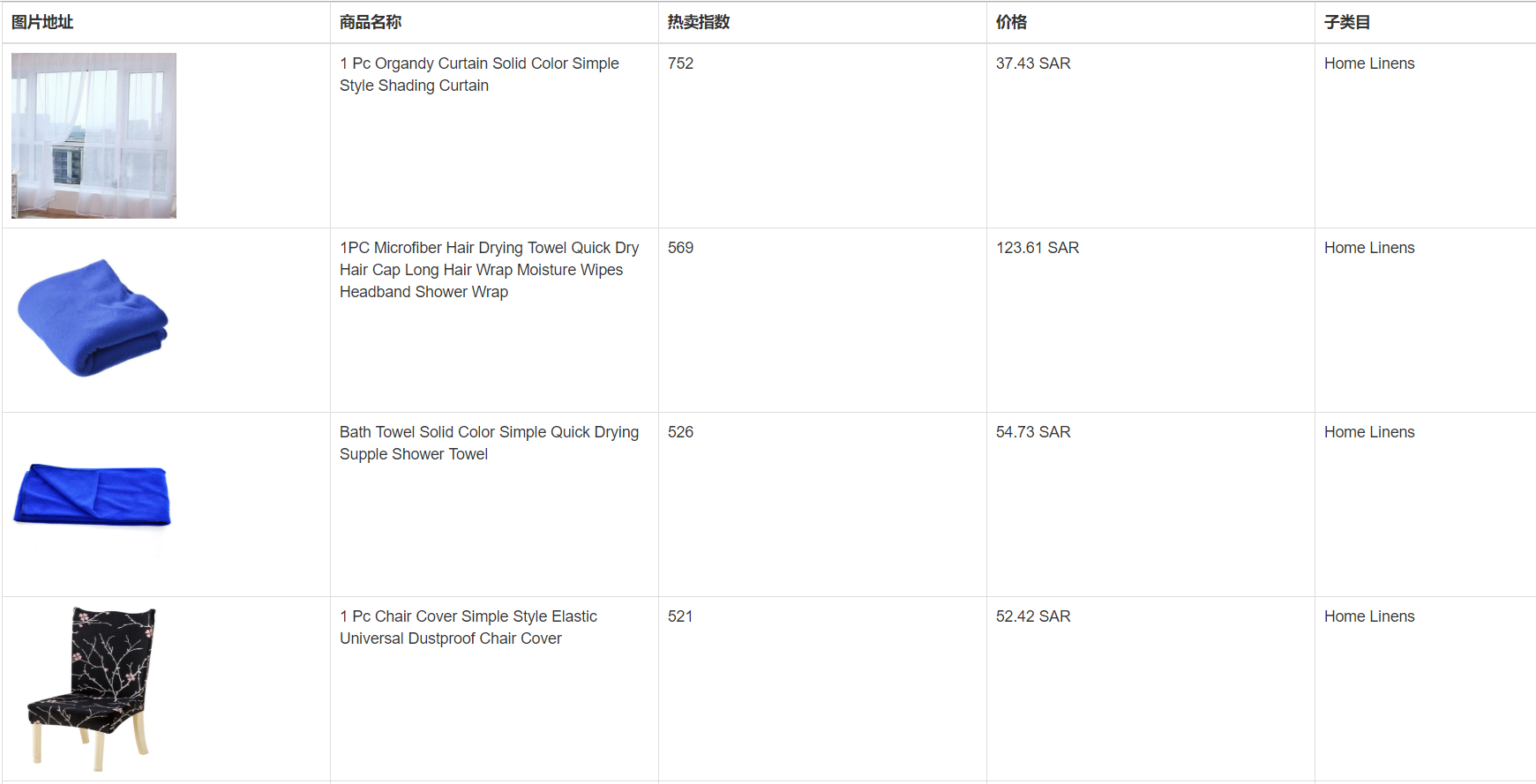Image resolution: width=1536 pixels, height=784 pixels.
Task: Click the 123.61 SAR price cell
Action: click(x=1038, y=248)
